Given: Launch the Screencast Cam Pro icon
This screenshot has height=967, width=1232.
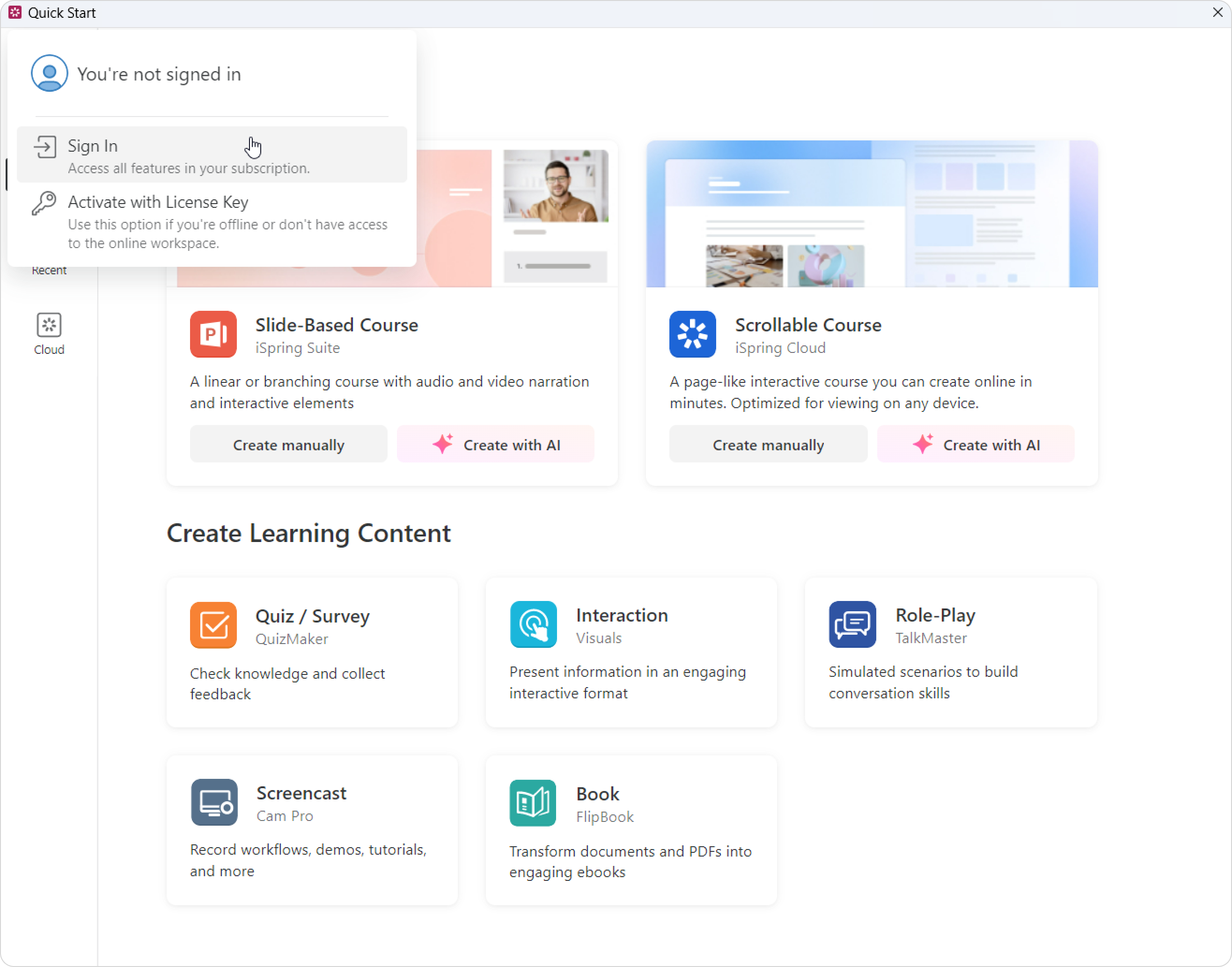Looking at the screenshot, I should (214, 802).
